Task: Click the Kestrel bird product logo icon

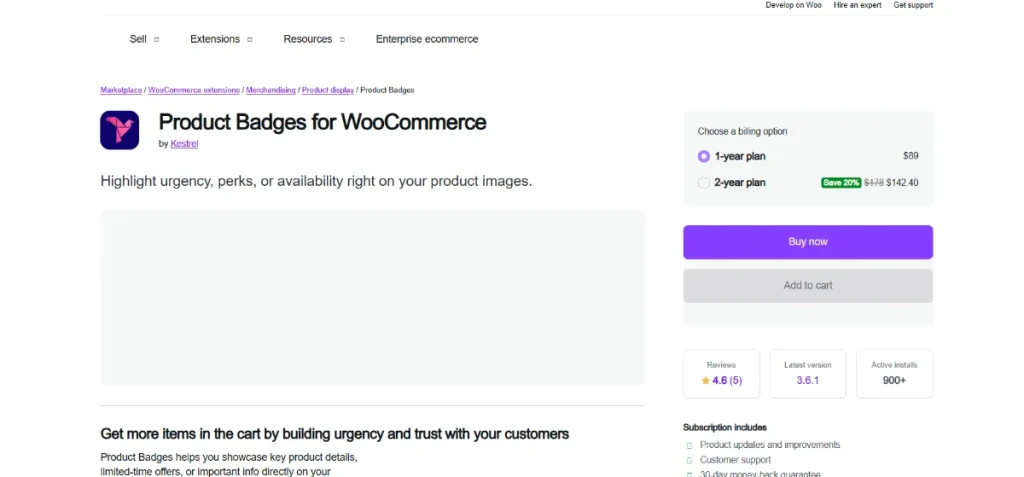Action: [119, 130]
